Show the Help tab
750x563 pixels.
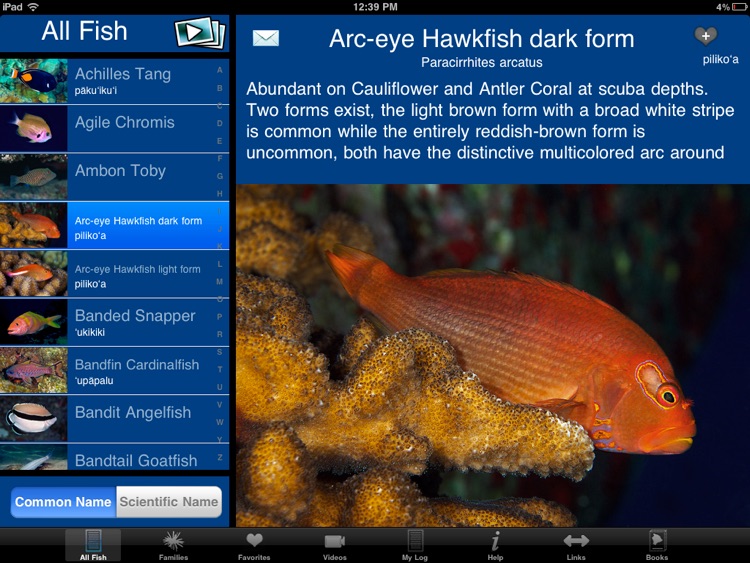(495, 545)
